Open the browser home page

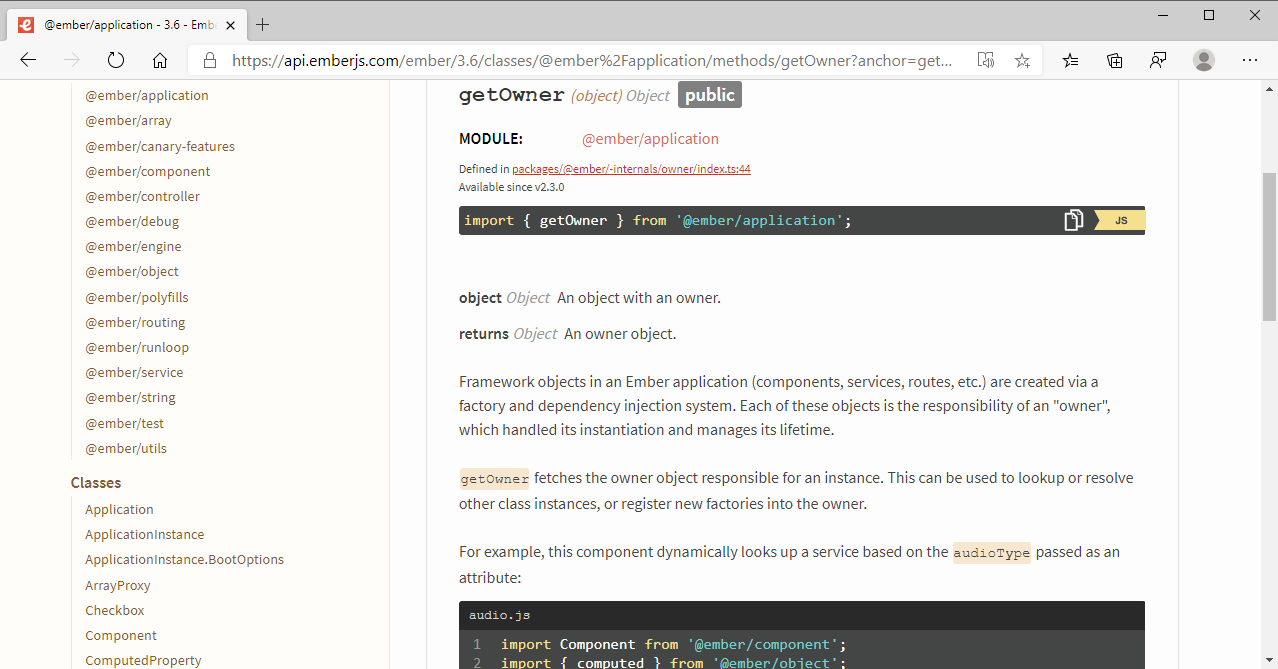(x=160, y=60)
